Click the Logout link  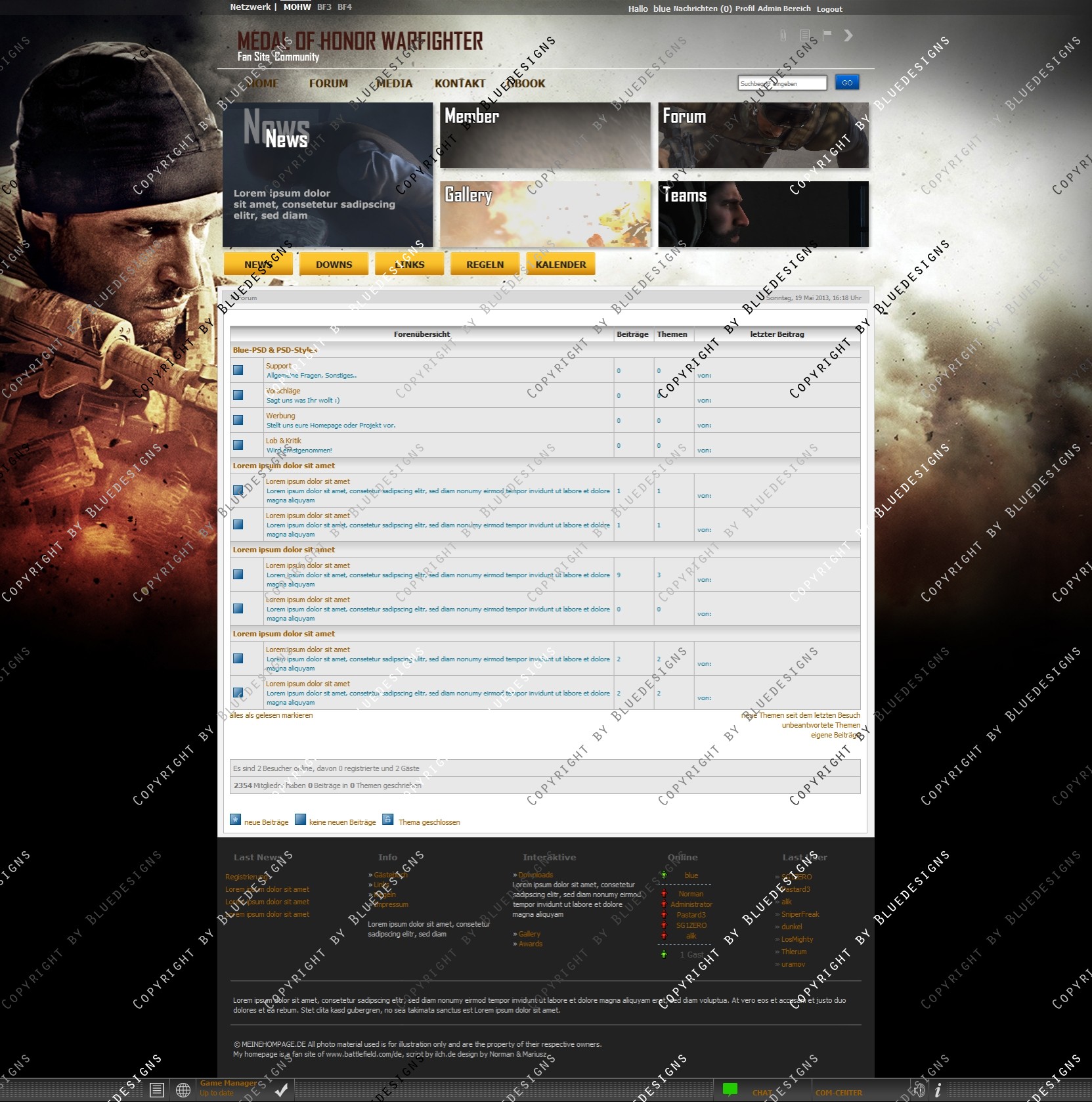pyautogui.click(x=829, y=9)
